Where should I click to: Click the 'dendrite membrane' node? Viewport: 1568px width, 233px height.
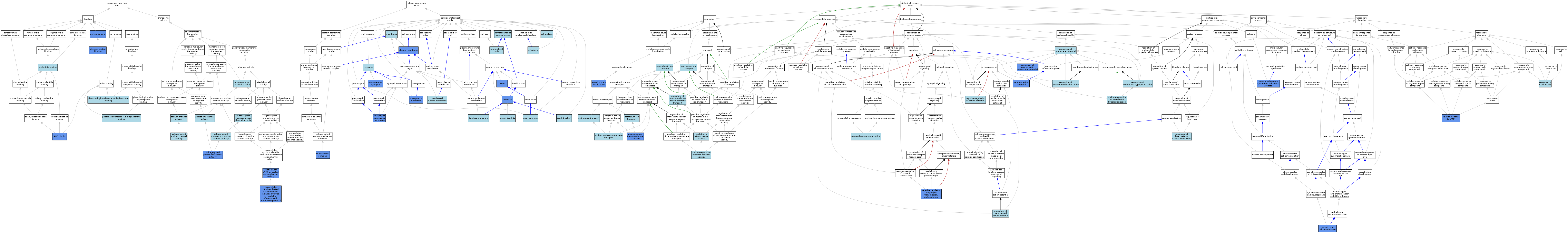tap(478, 118)
